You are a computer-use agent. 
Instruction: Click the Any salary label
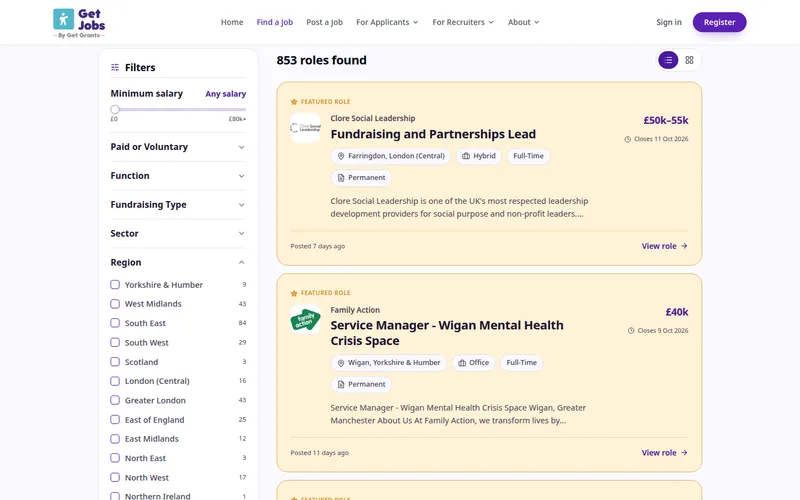226,94
